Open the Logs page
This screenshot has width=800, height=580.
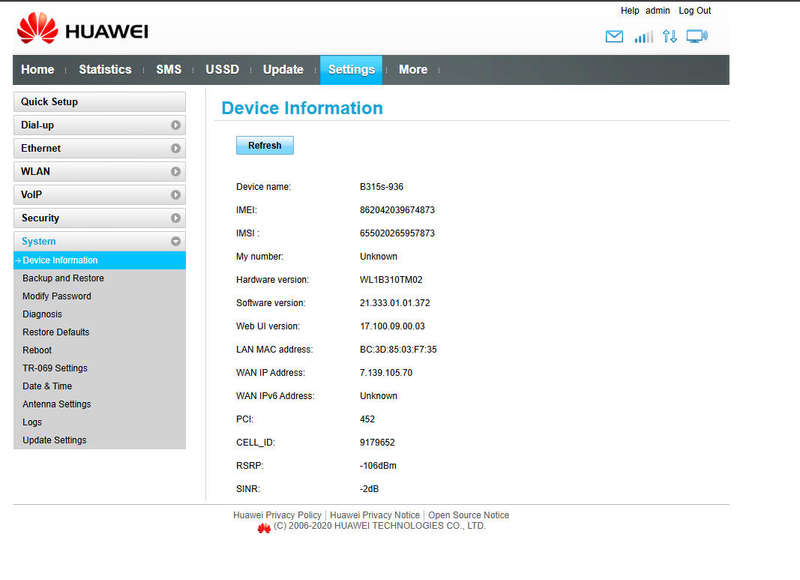coord(32,422)
